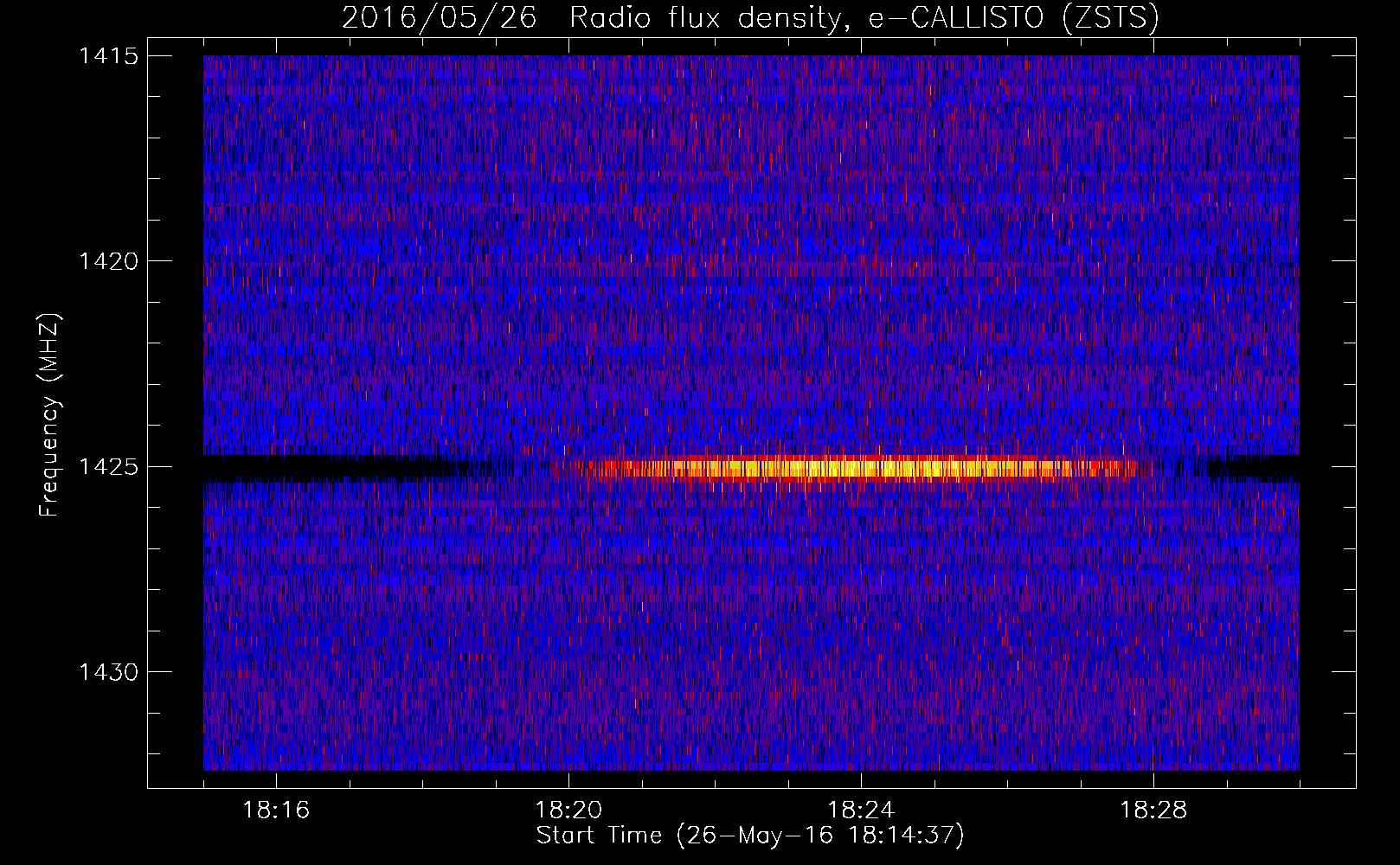Select the 1415 frequency axis label

coord(108,56)
